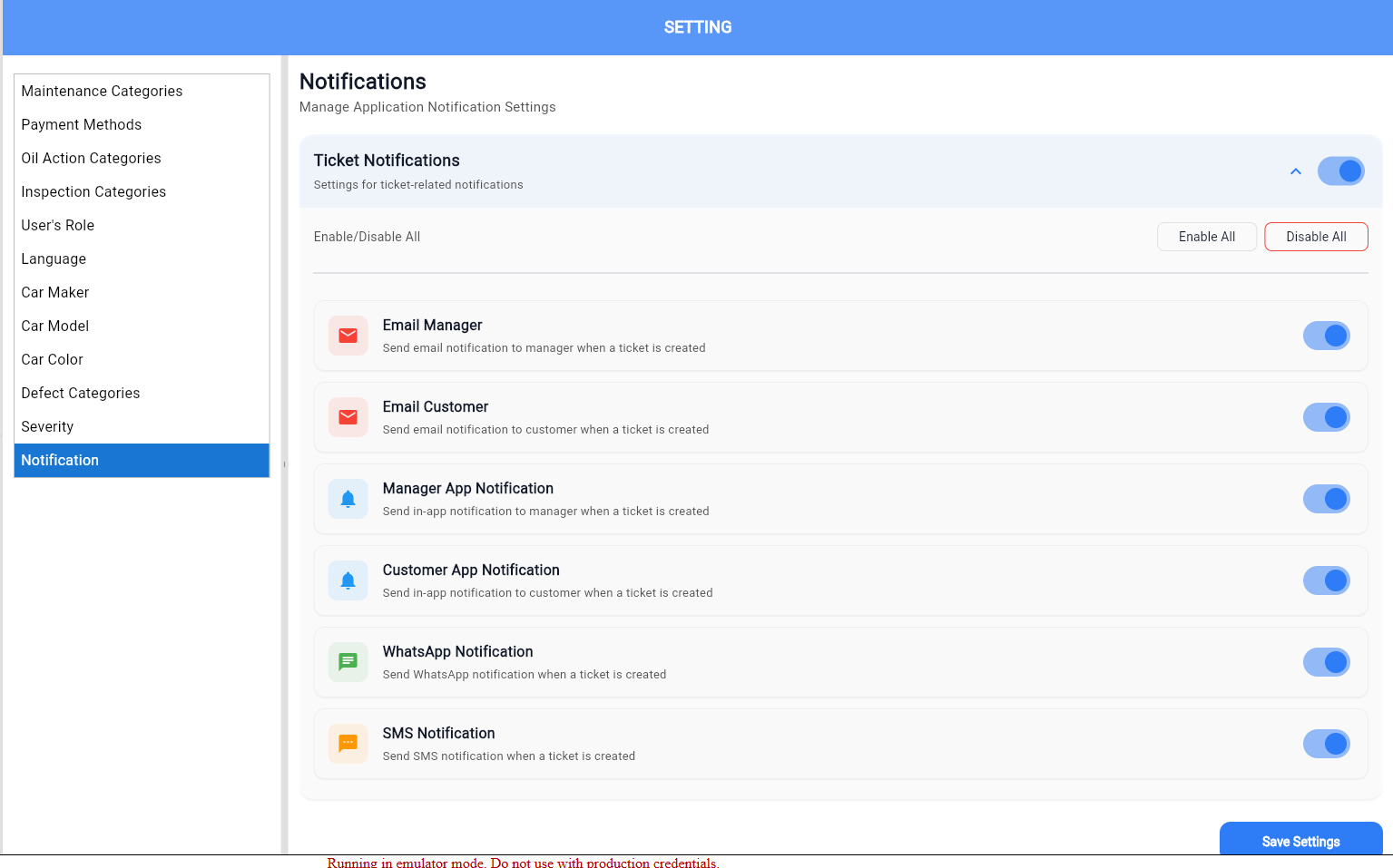Click the Save Settings button

(x=1300, y=841)
